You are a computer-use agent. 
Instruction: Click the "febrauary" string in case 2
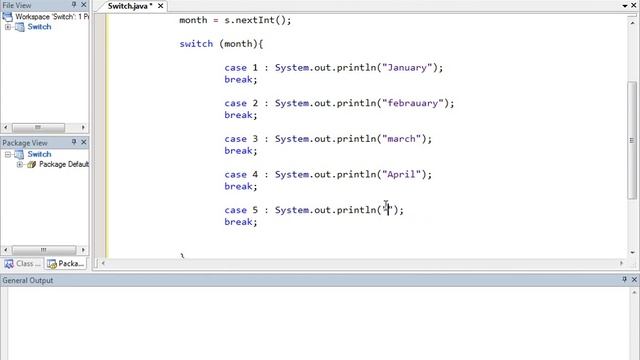coord(412,103)
